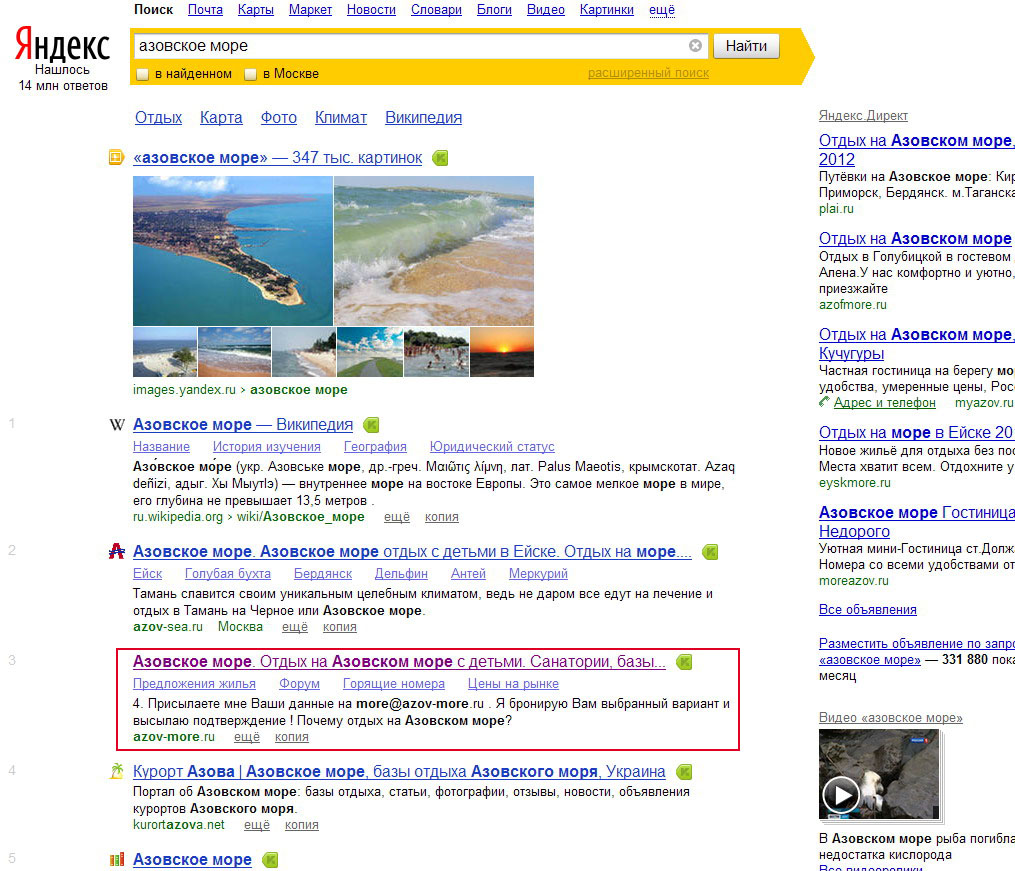This screenshot has width=1015, height=871.
Task: Open Словари in top menu
Action: tap(436, 10)
